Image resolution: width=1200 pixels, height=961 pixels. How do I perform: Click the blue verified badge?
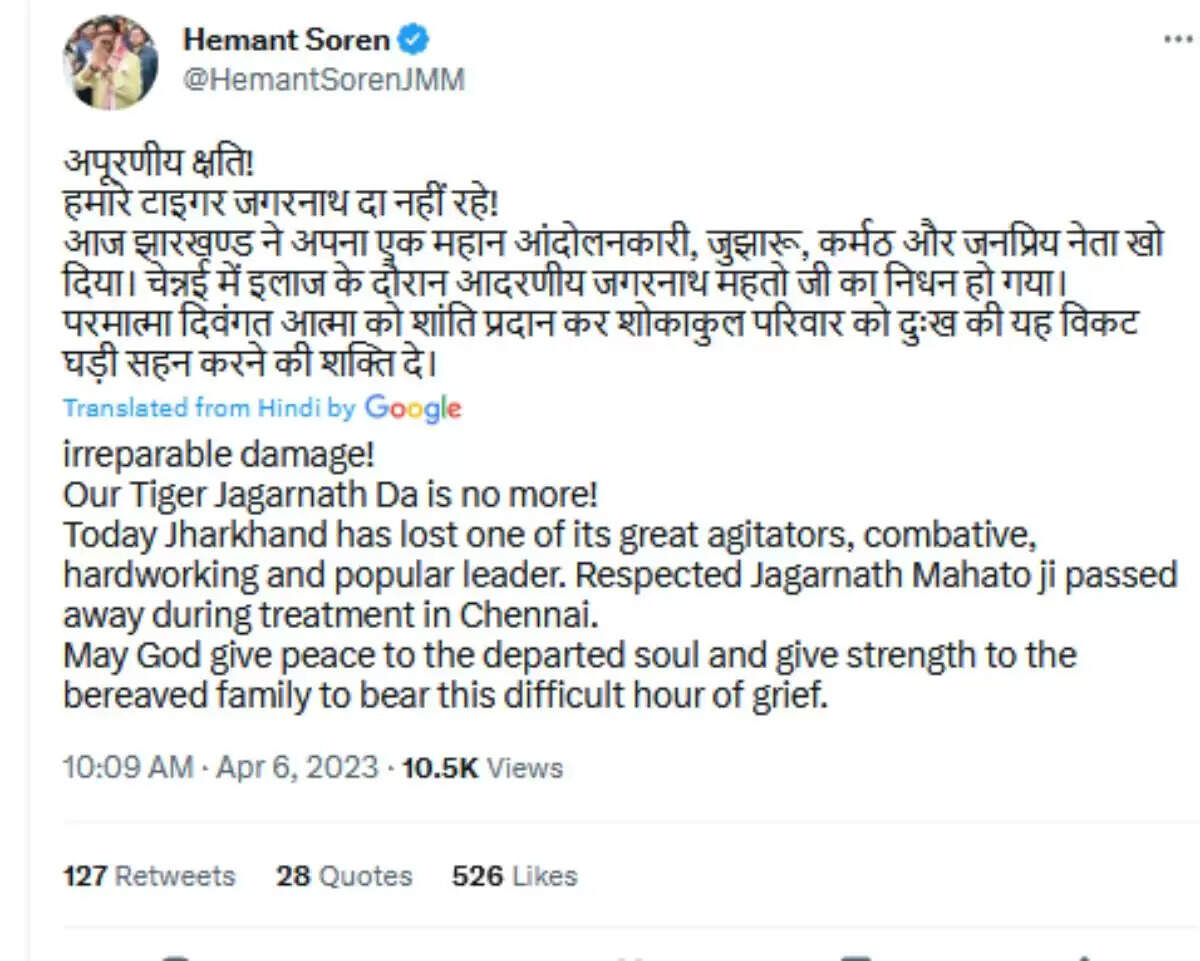pos(415,41)
